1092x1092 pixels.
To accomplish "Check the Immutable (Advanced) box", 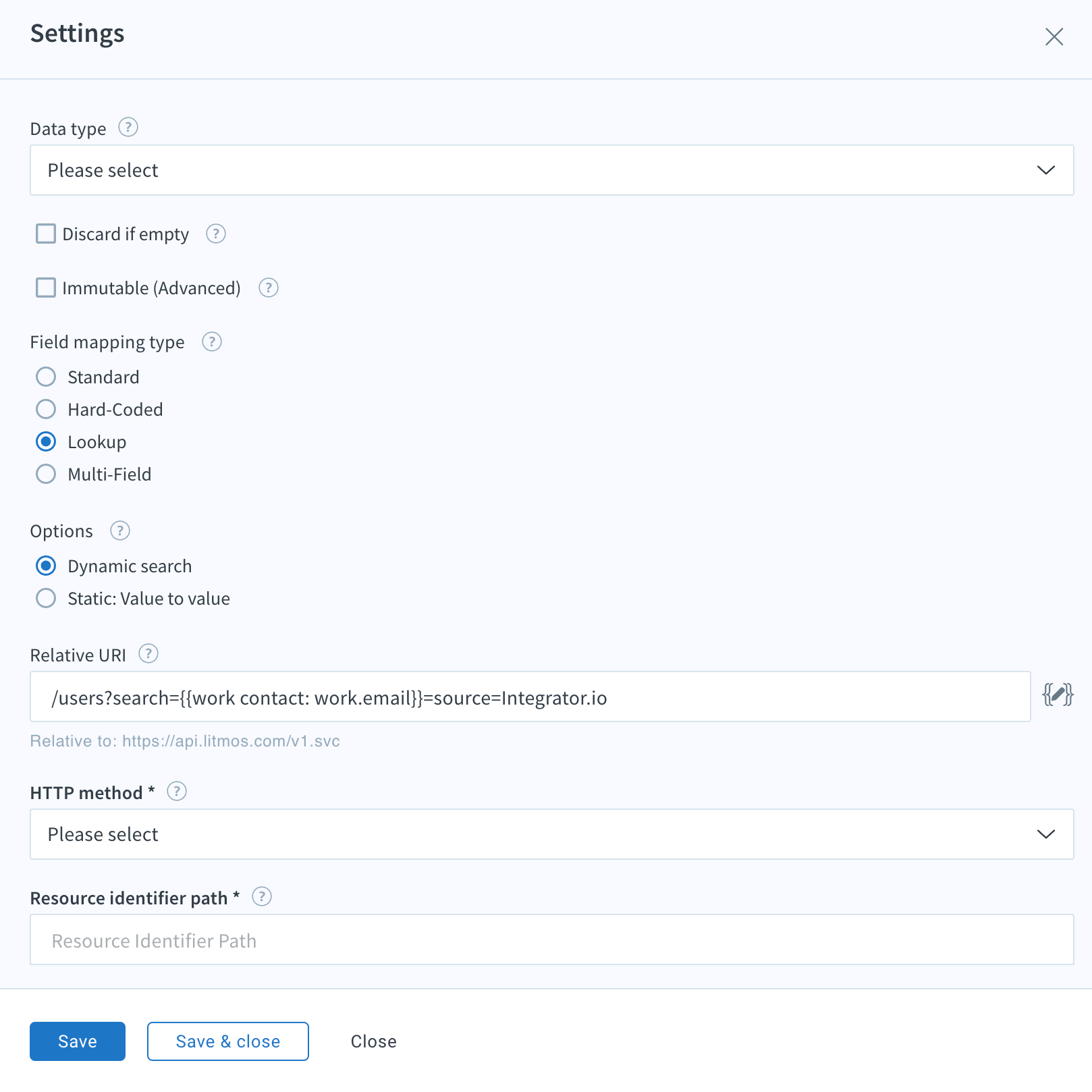I will [46, 288].
